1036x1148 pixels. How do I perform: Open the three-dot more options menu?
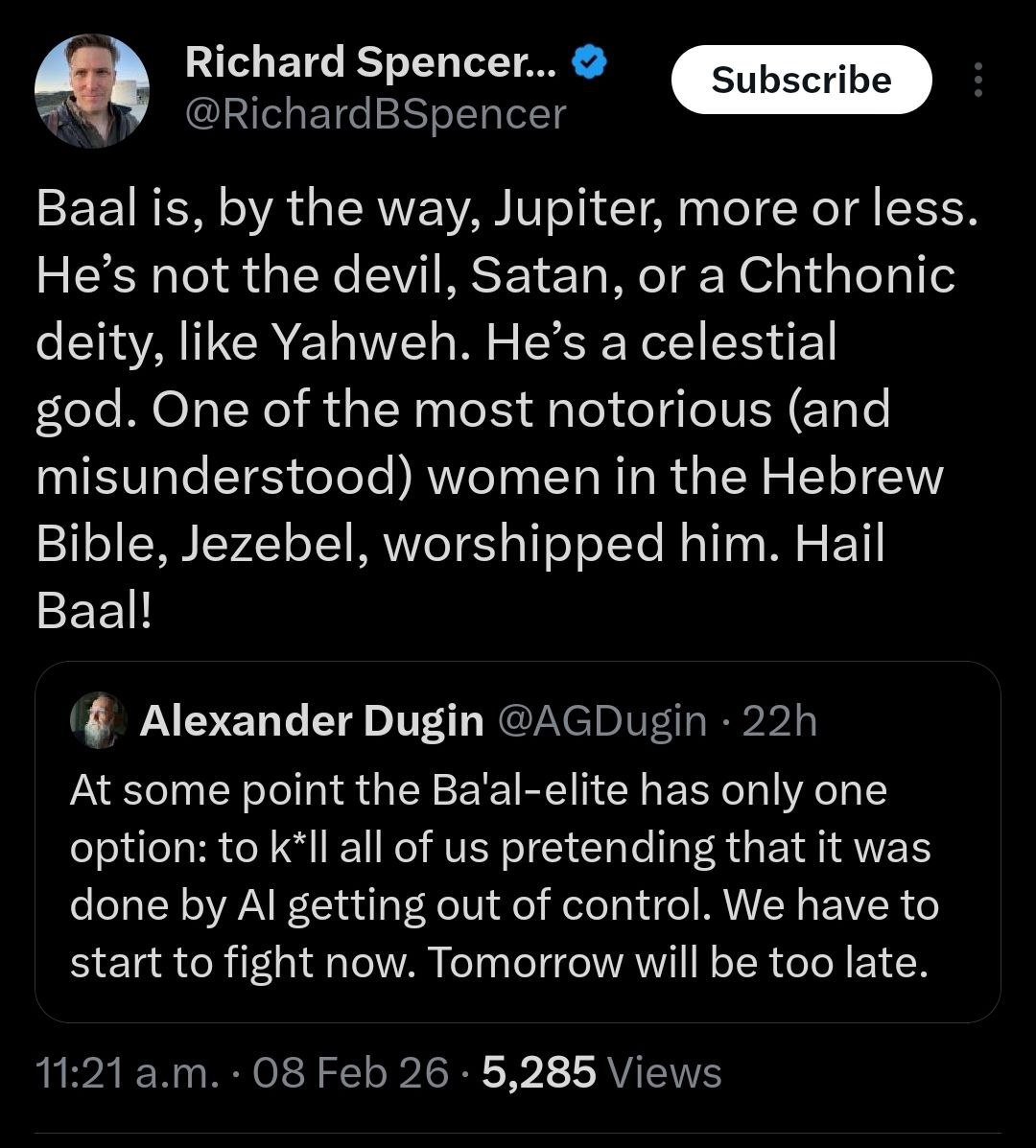click(977, 81)
